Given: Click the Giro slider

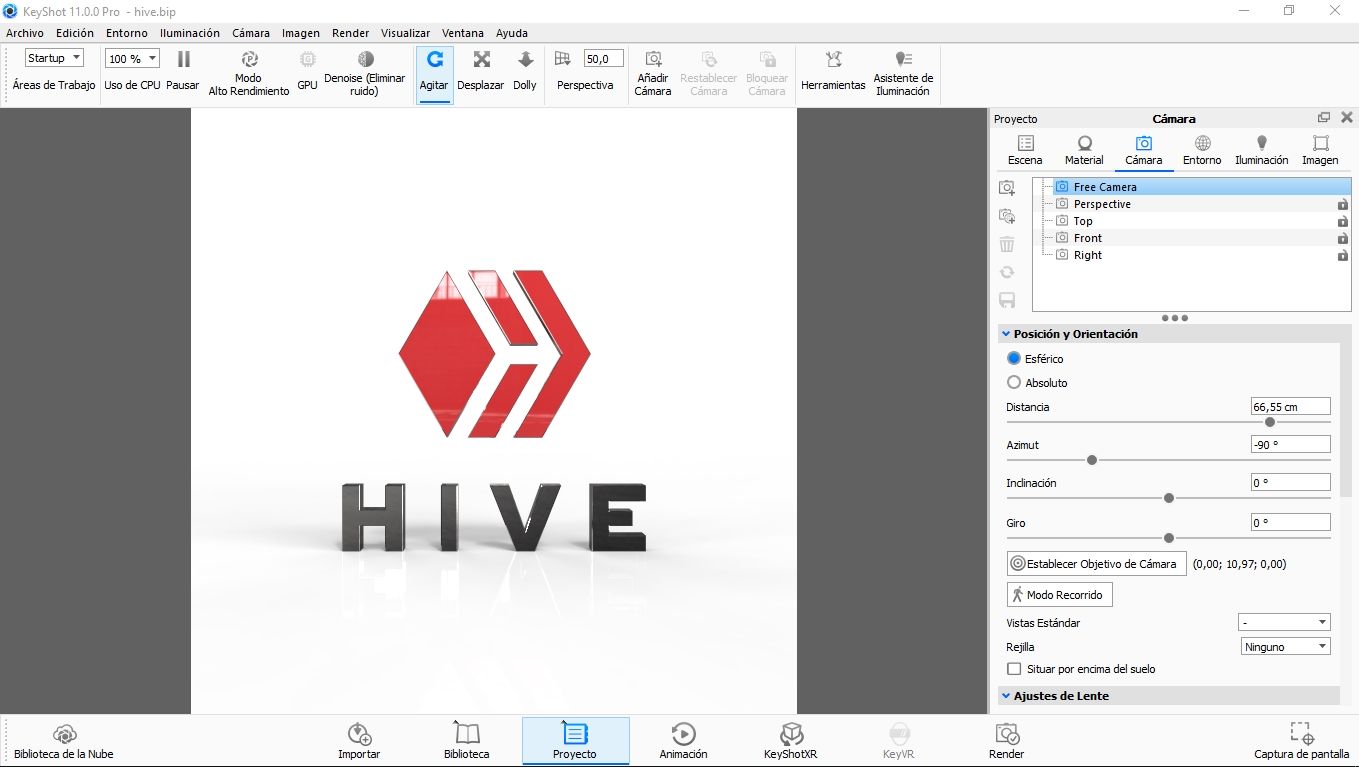Looking at the screenshot, I should [1168, 538].
